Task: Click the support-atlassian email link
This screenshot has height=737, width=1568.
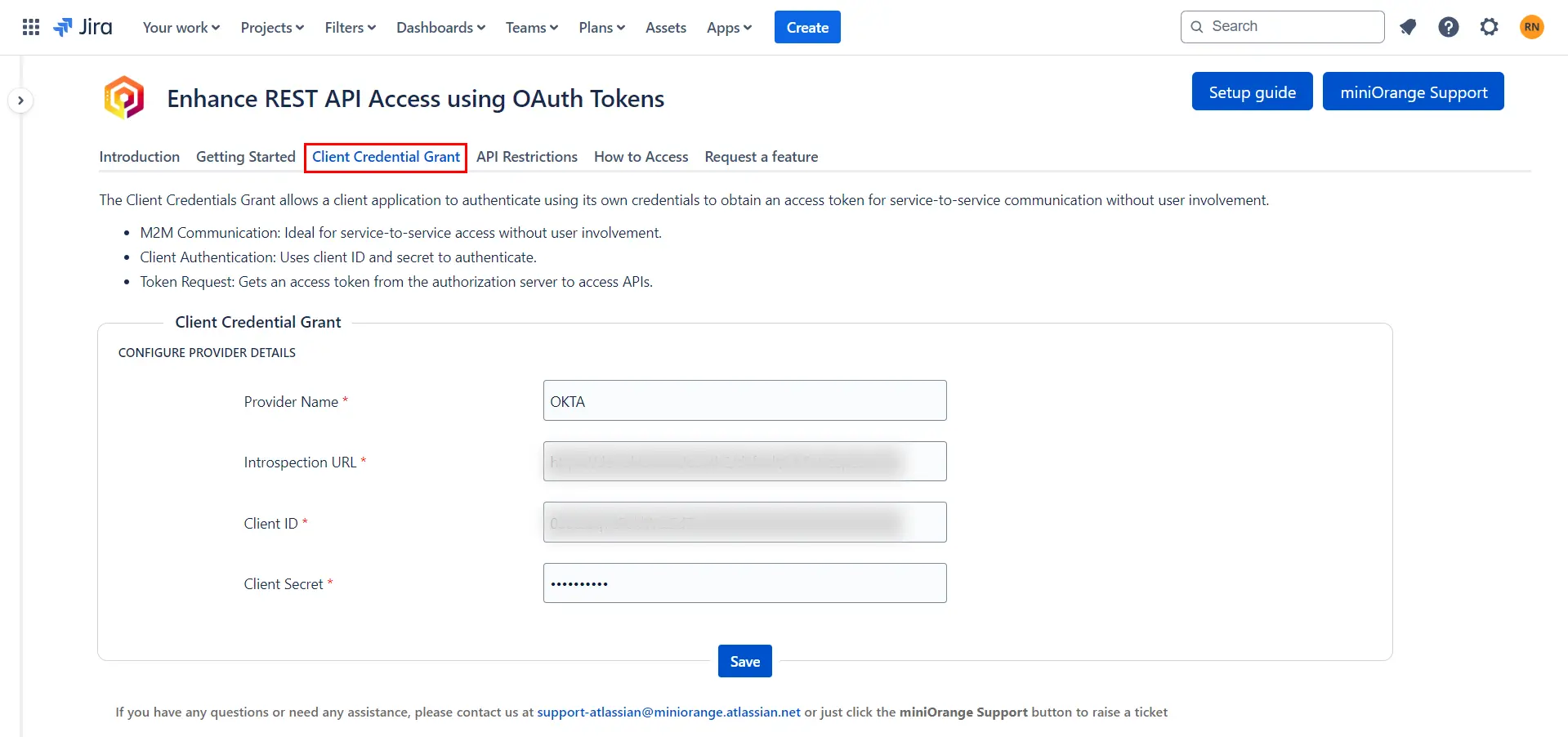Action: [x=668, y=712]
